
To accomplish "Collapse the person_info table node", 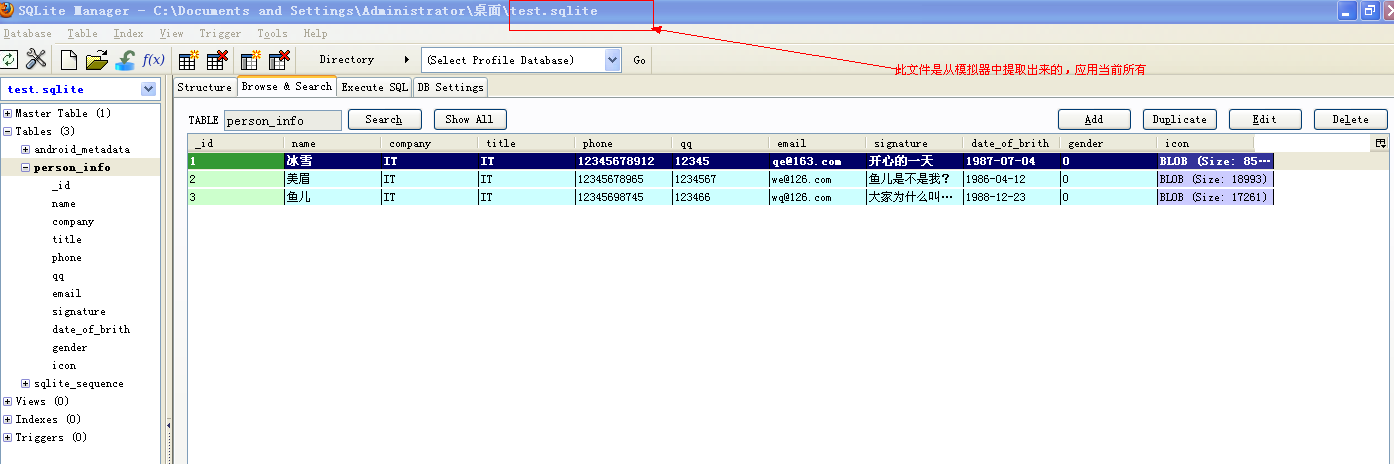I will click(26, 168).
